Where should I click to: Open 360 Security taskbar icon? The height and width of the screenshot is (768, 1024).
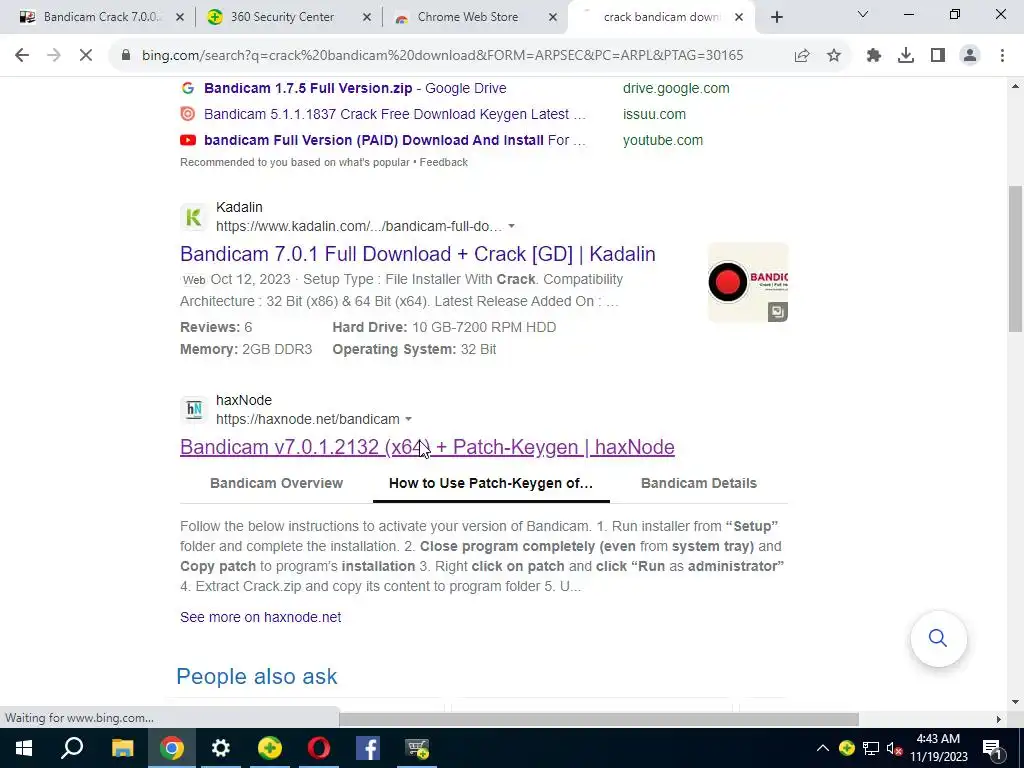(x=270, y=748)
